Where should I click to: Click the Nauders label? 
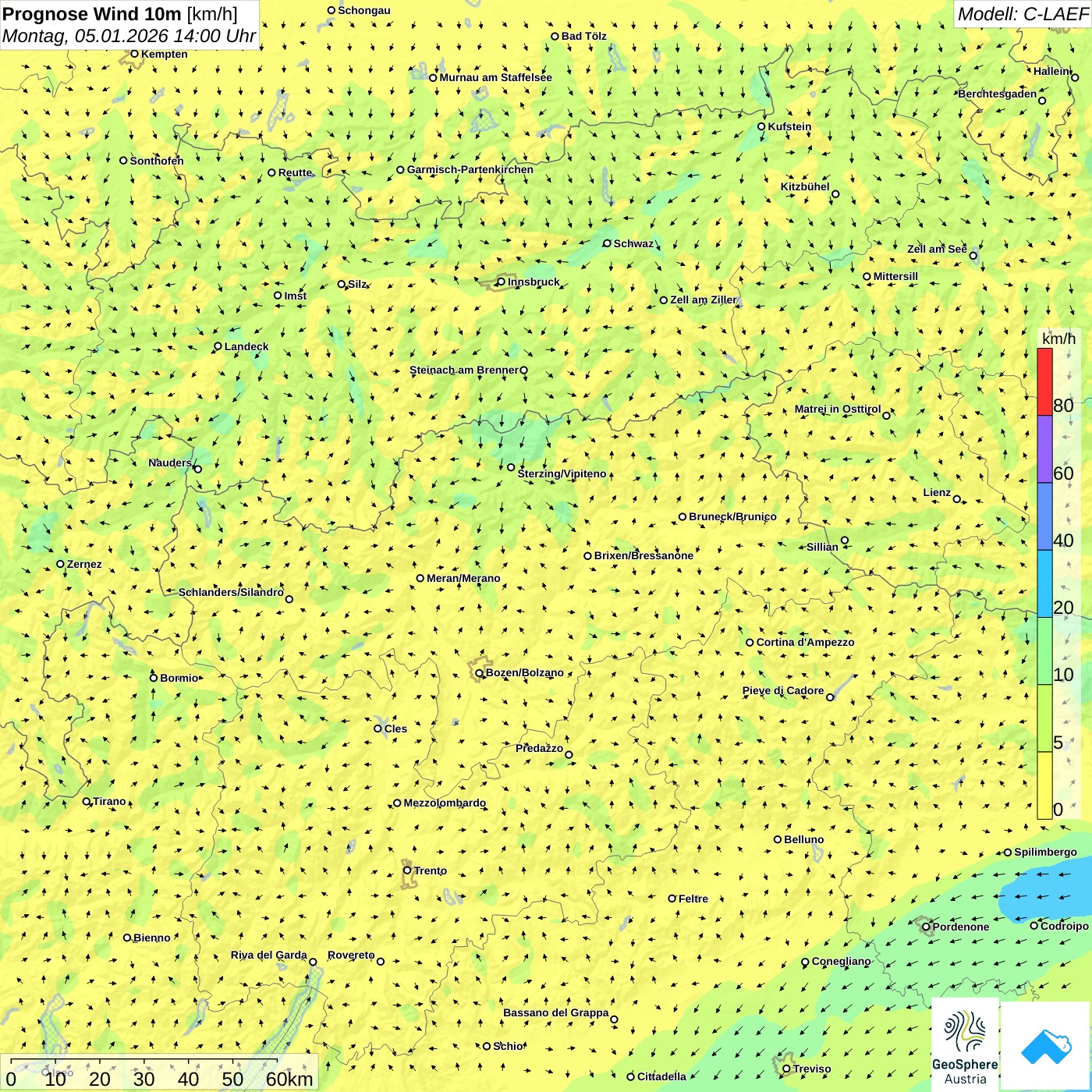[170, 463]
